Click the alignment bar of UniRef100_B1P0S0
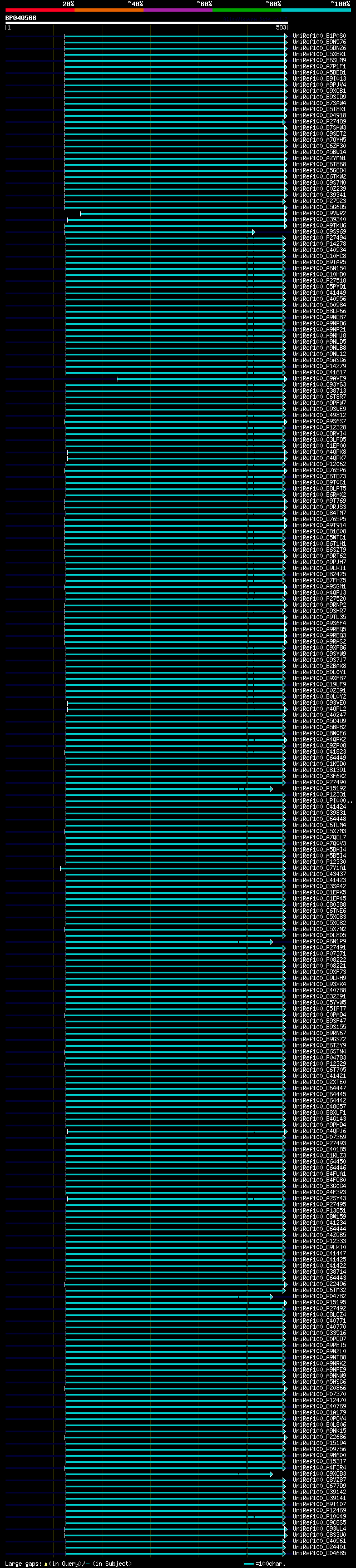 pyautogui.click(x=176, y=36)
